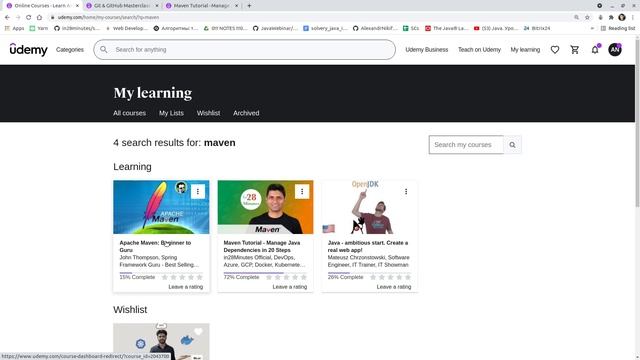Open the Yarn bookmark
Image resolution: width=640 pixels, height=360 pixels.
(x=39, y=28)
